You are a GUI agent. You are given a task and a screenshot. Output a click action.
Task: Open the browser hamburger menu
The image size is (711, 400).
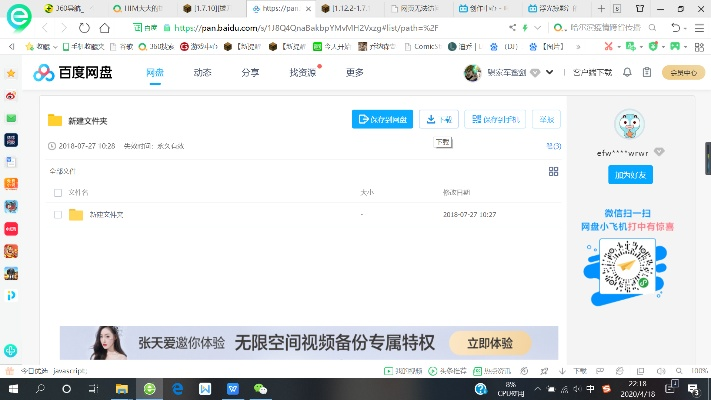point(699,28)
